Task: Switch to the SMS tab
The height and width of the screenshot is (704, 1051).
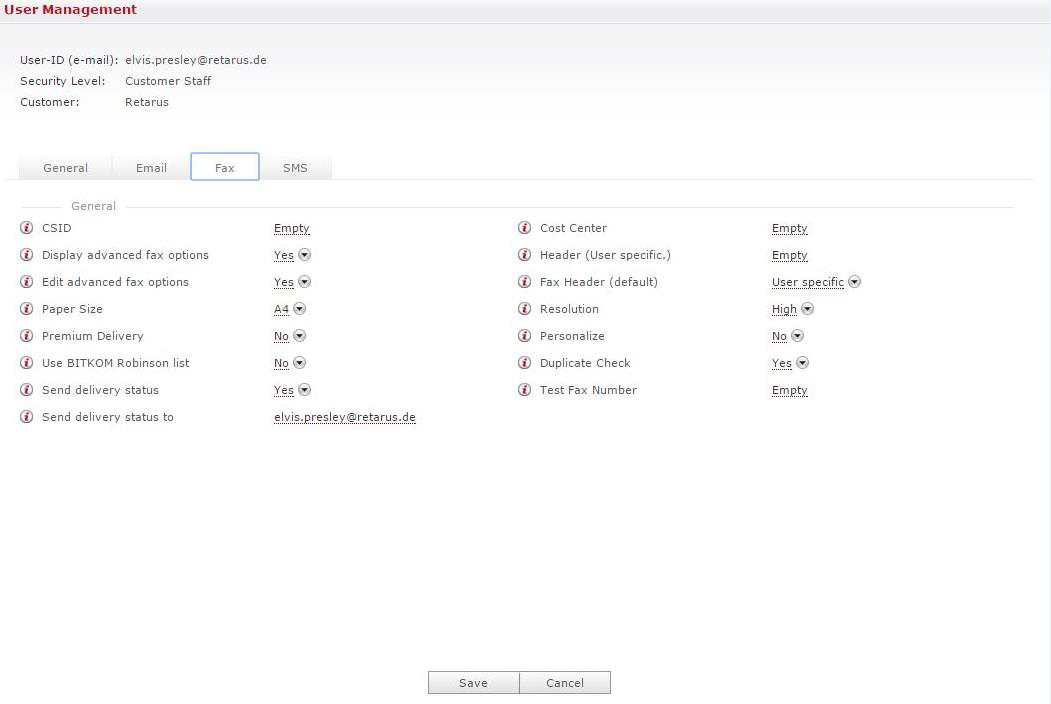Action: (295, 168)
